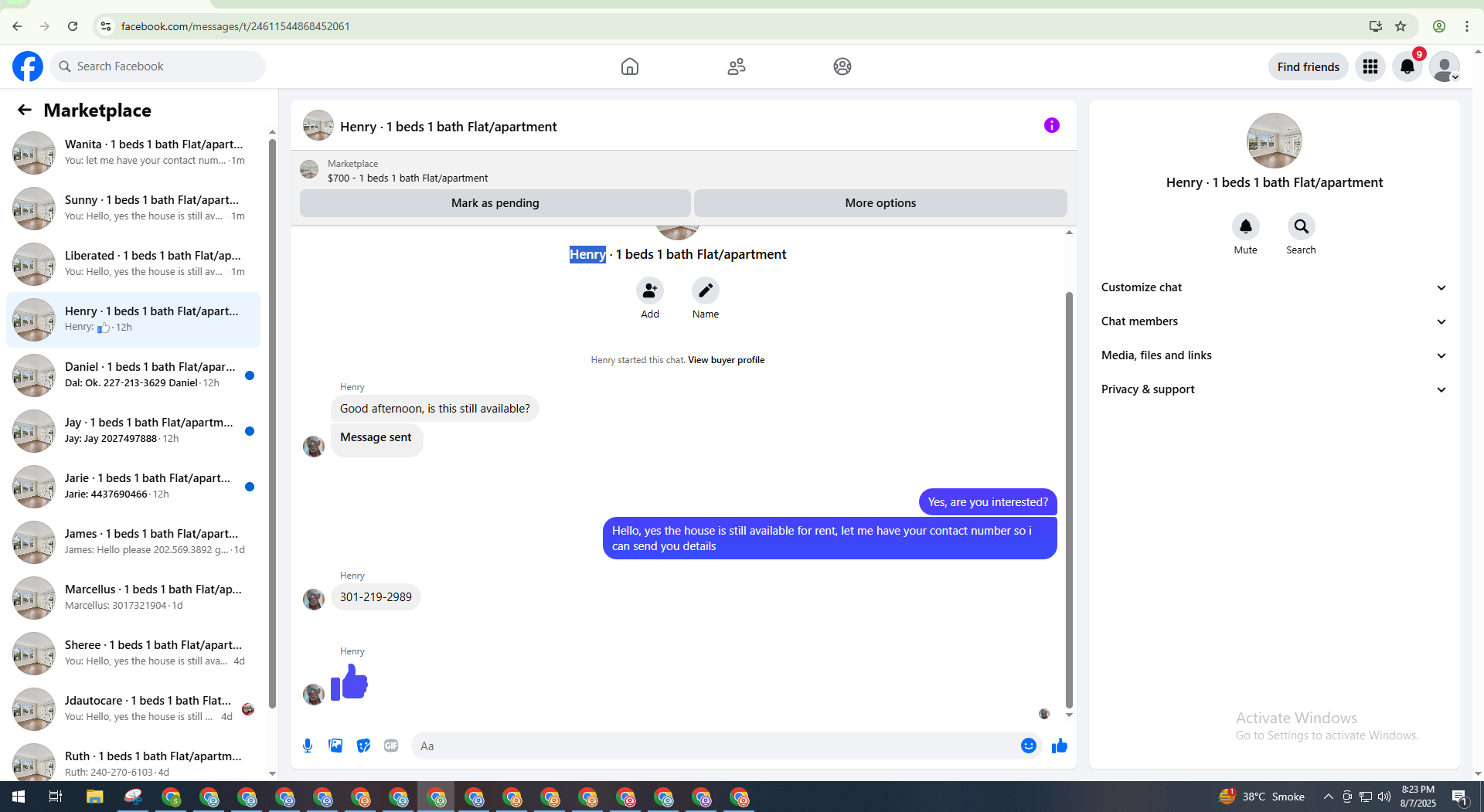Click Mark as pending button
The image size is (1484, 812).
coord(495,203)
